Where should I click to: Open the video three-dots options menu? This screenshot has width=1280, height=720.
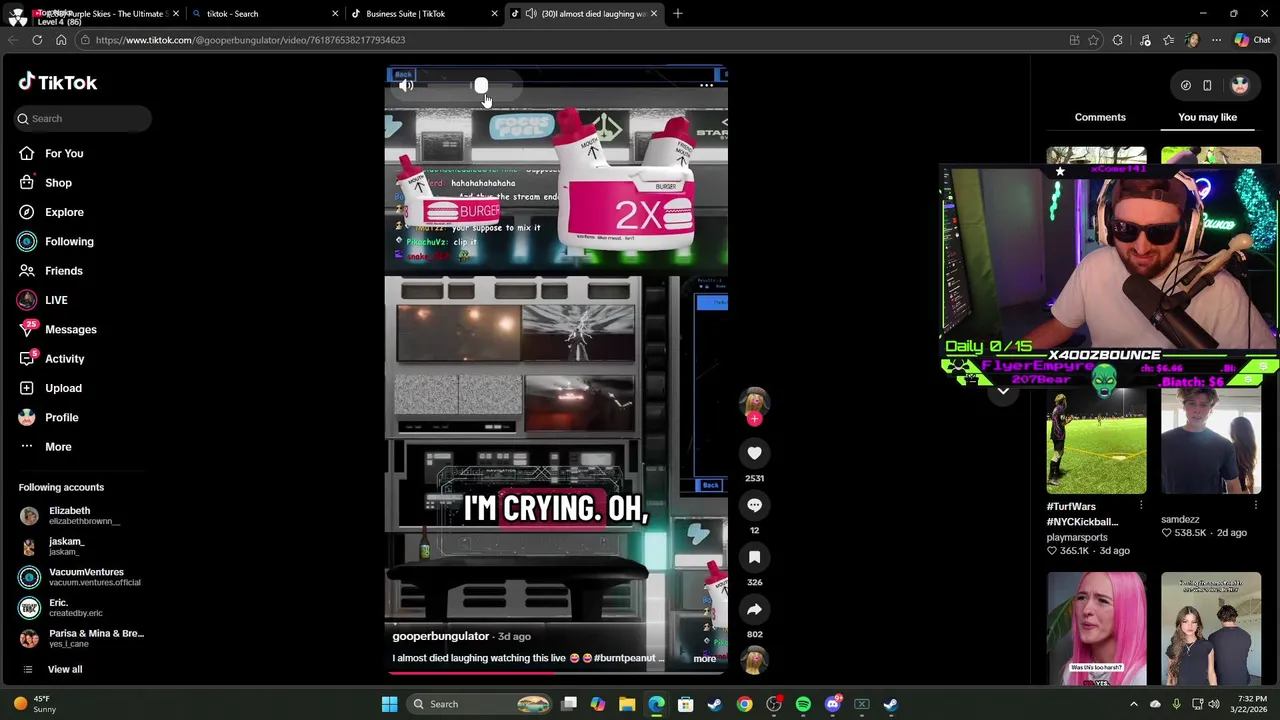pyautogui.click(x=706, y=86)
